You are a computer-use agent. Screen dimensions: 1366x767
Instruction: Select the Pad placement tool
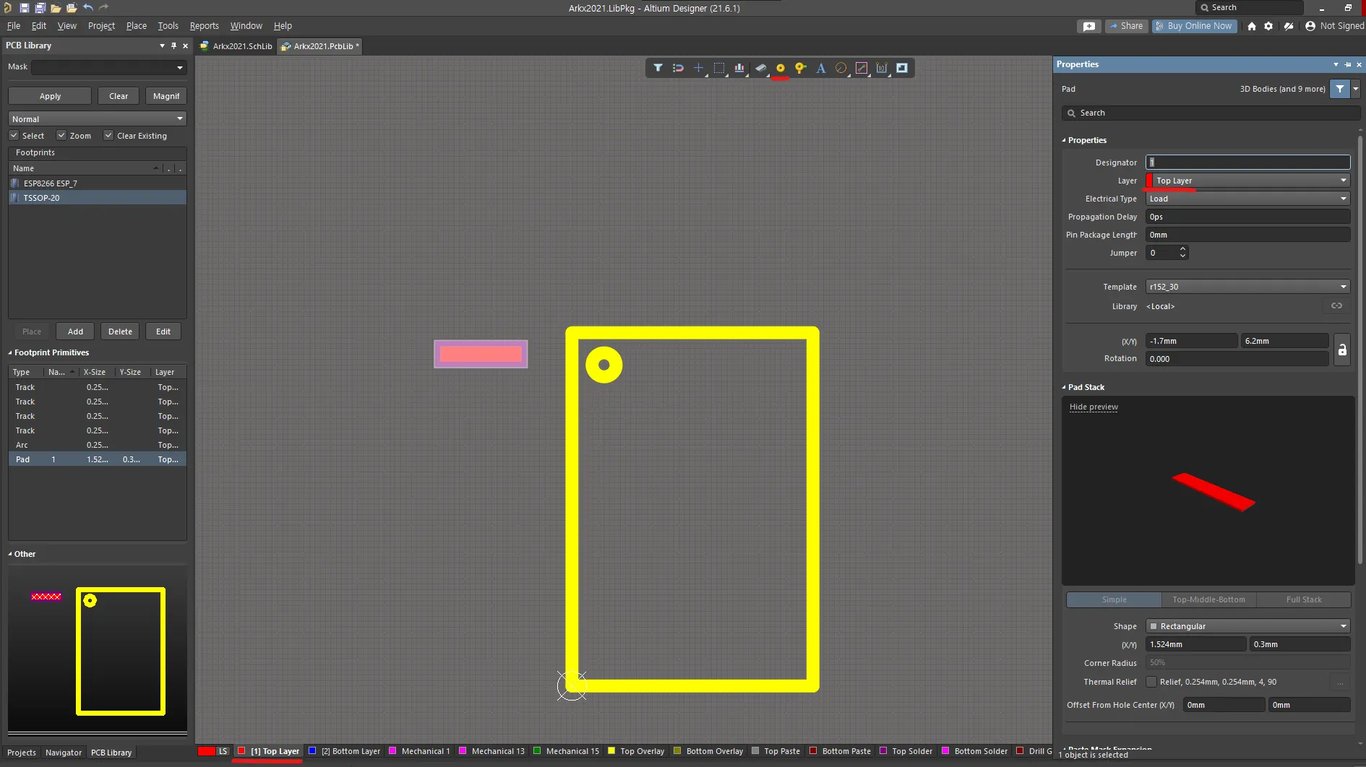[x=780, y=68]
